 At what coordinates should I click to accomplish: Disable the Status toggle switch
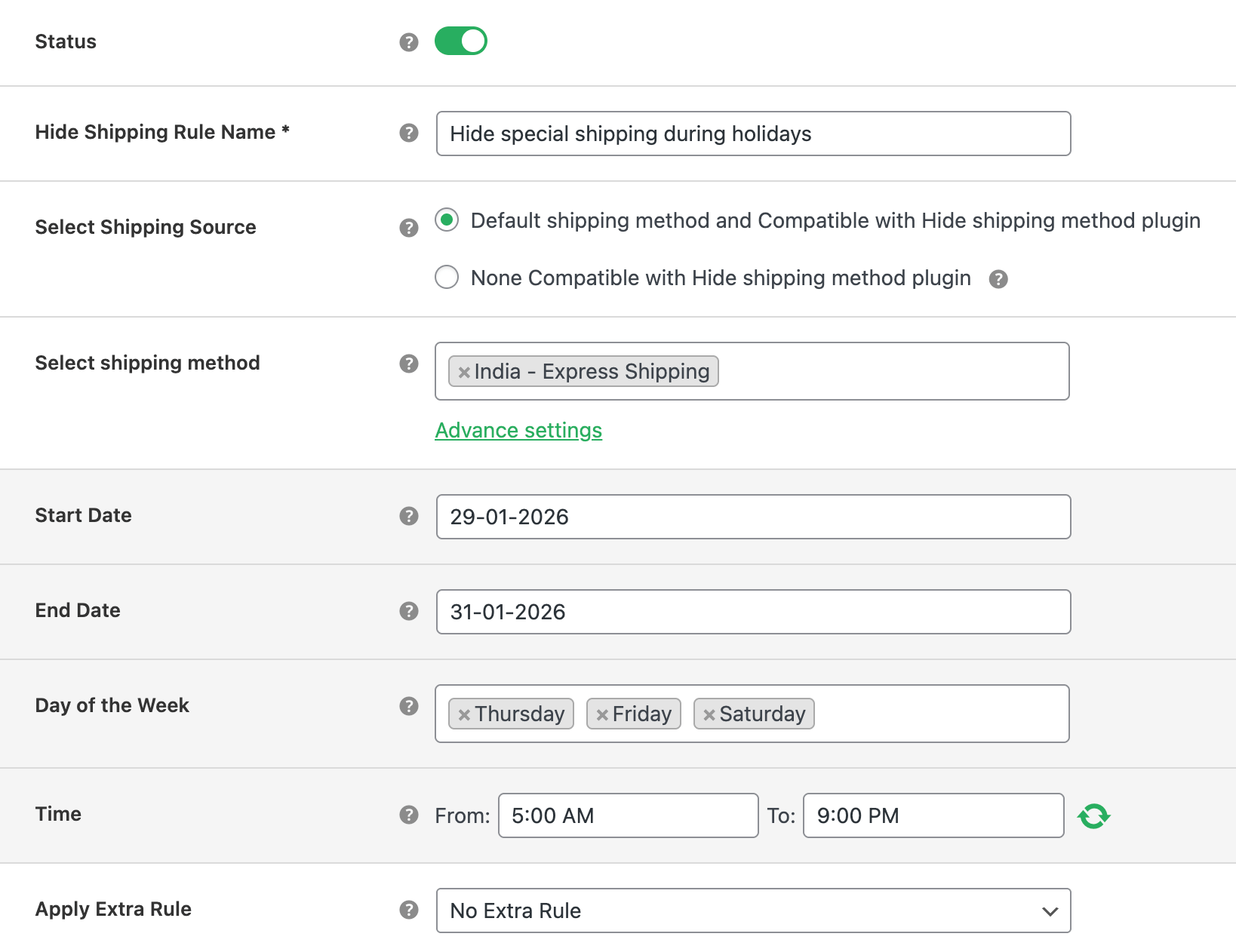tap(461, 41)
